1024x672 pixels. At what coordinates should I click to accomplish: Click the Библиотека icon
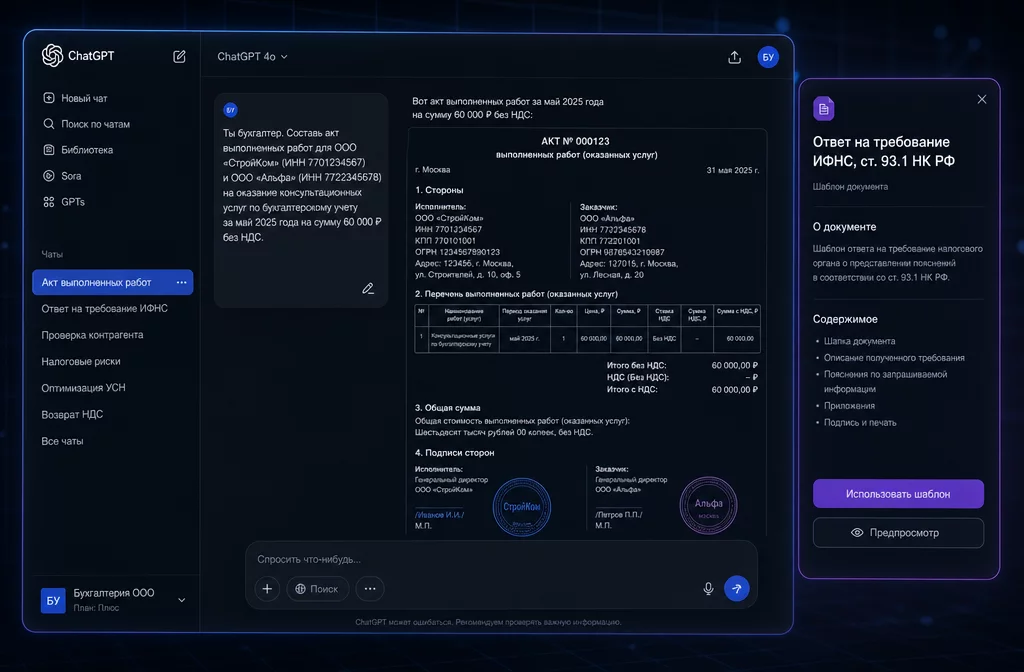point(48,150)
